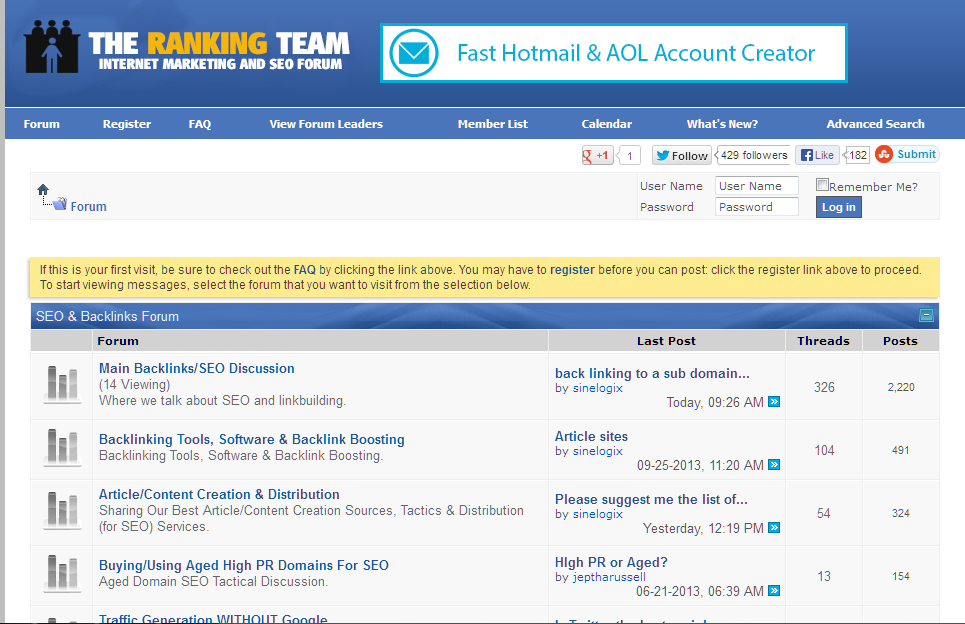Viewport: 965px width, 624px height.
Task: Open sinelogix profile under 'back linking' post
Action: [x=598, y=388]
